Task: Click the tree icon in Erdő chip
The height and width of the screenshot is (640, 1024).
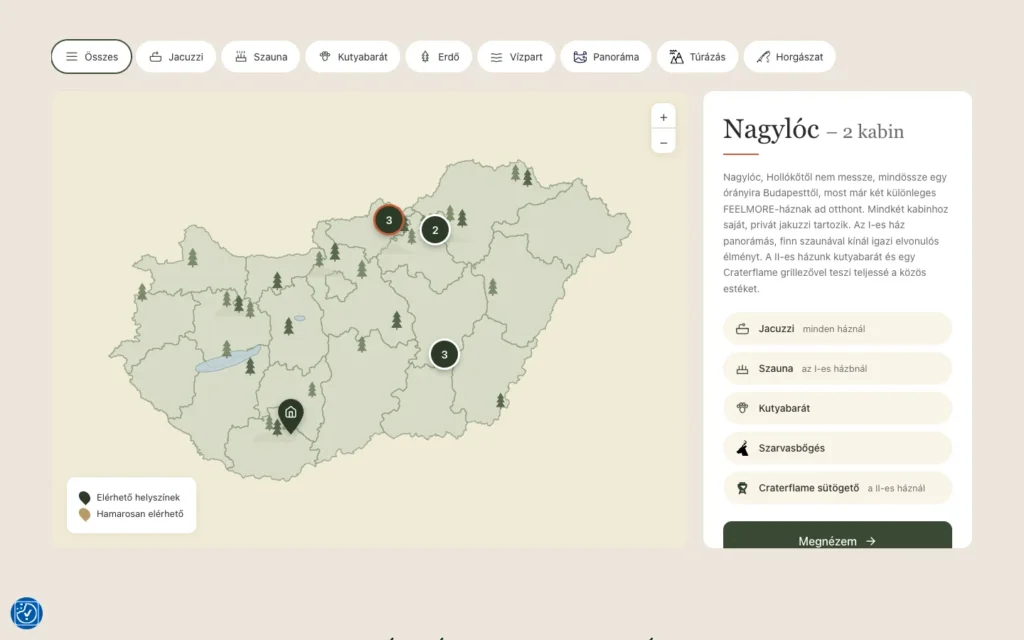Action: pos(425,57)
